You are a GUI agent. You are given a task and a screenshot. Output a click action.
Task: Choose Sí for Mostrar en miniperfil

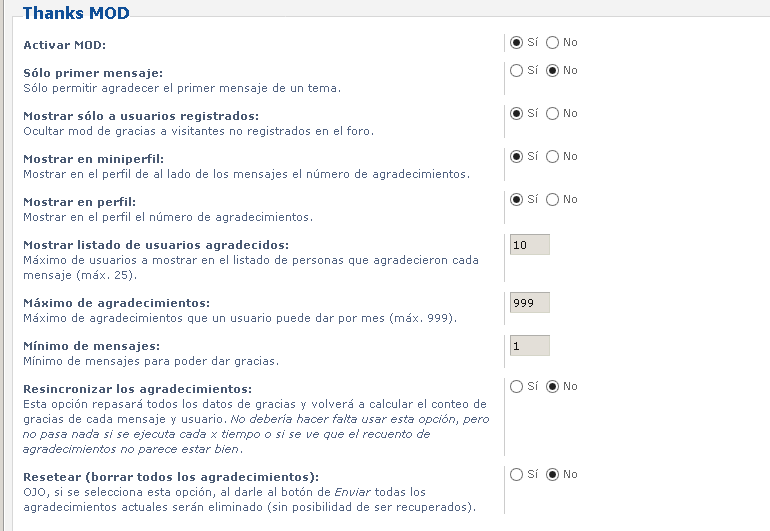[x=516, y=157]
